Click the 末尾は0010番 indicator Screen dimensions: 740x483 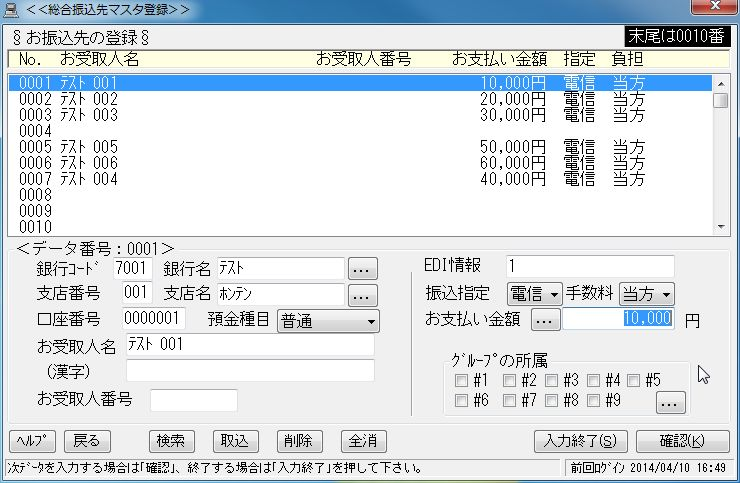[677, 36]
